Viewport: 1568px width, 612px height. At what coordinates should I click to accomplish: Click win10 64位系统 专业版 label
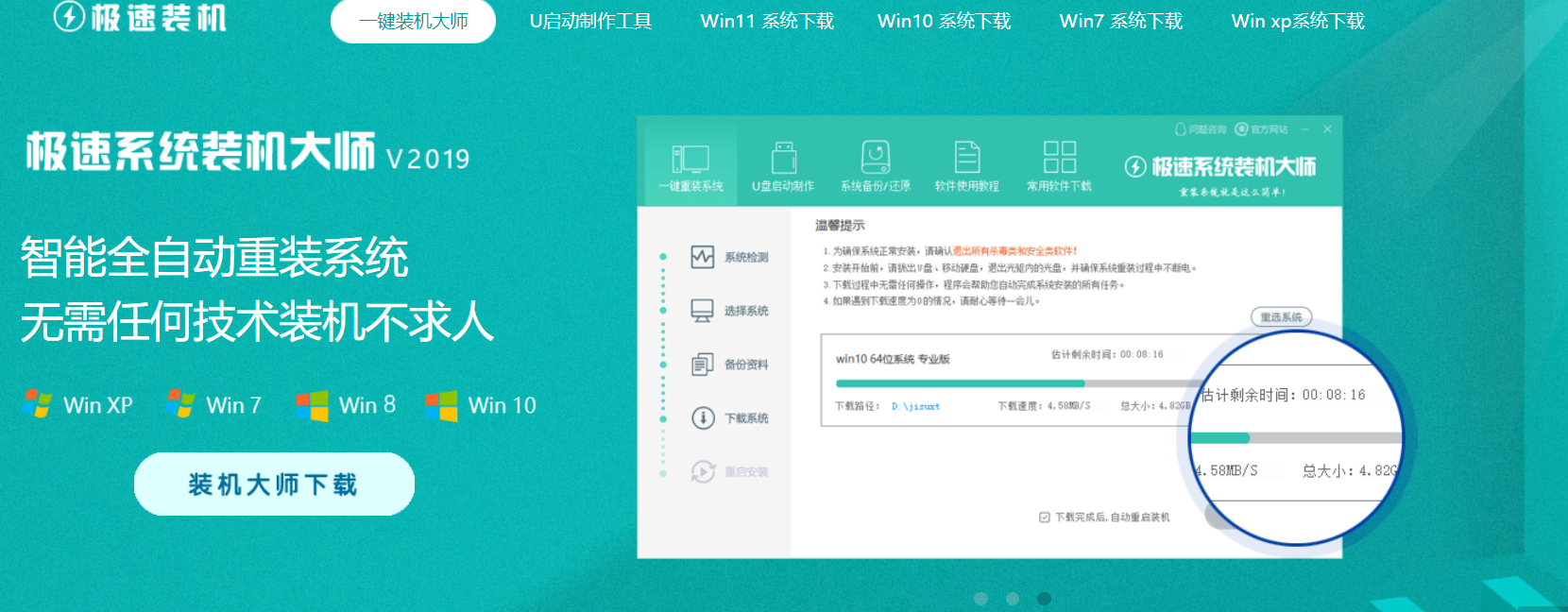click(x=893, y=359)
